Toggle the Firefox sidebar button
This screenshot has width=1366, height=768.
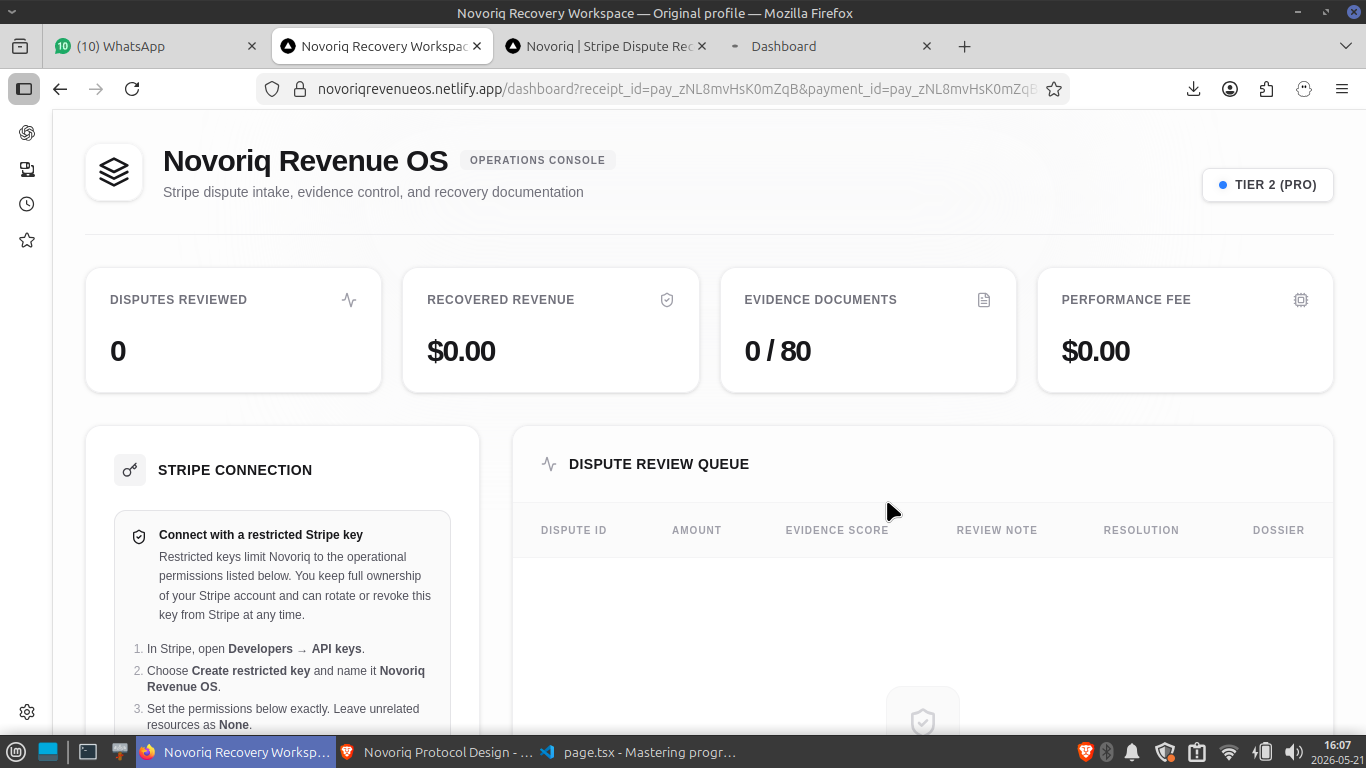tap(24, 89)
